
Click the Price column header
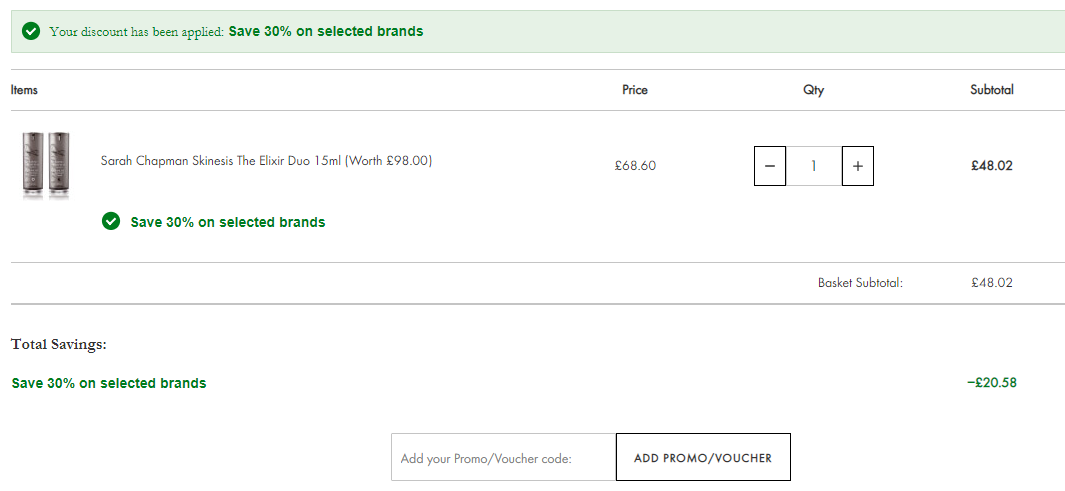tap(635, 90)
